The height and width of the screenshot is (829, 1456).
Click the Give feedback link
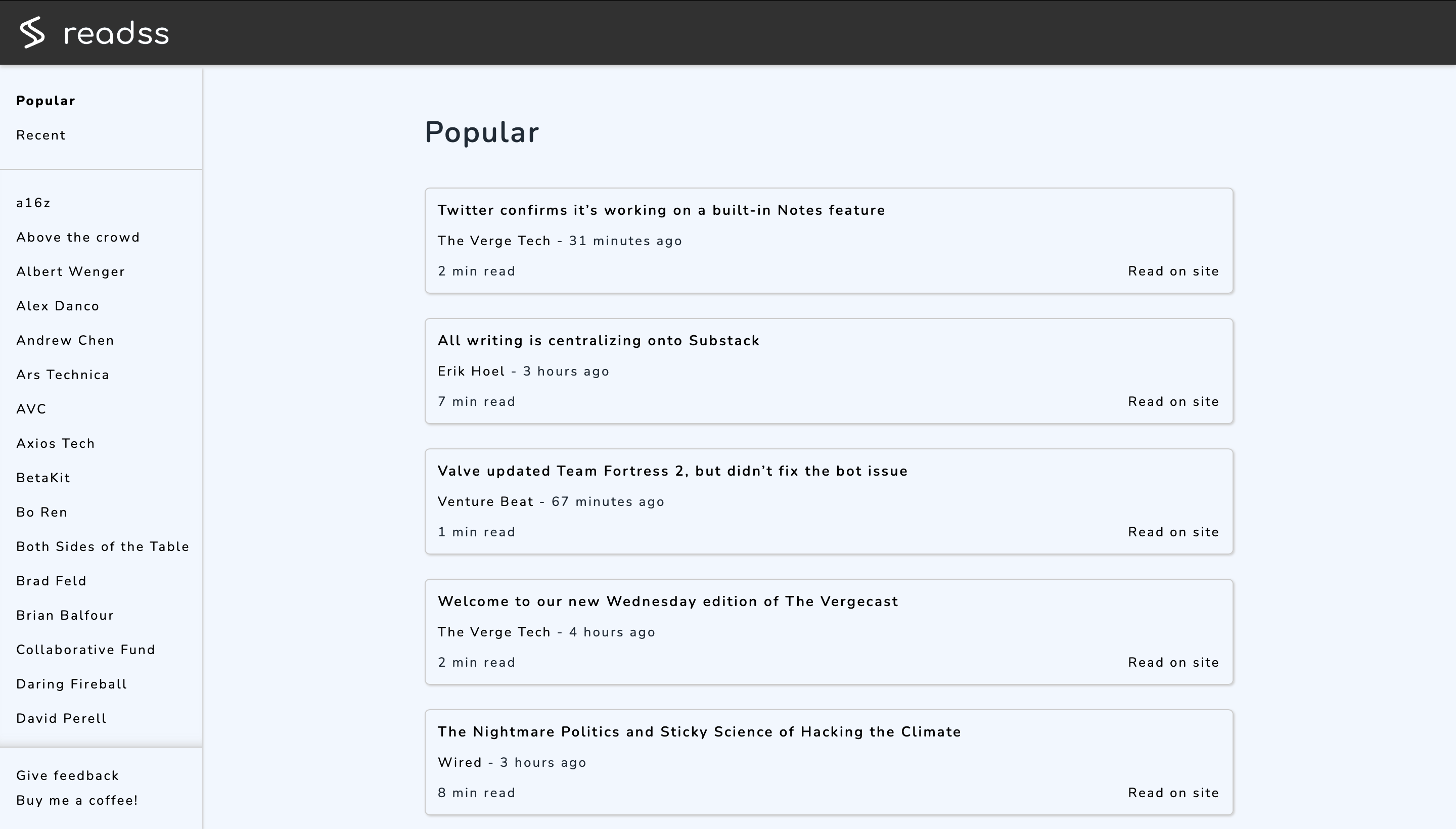point(68,775)
